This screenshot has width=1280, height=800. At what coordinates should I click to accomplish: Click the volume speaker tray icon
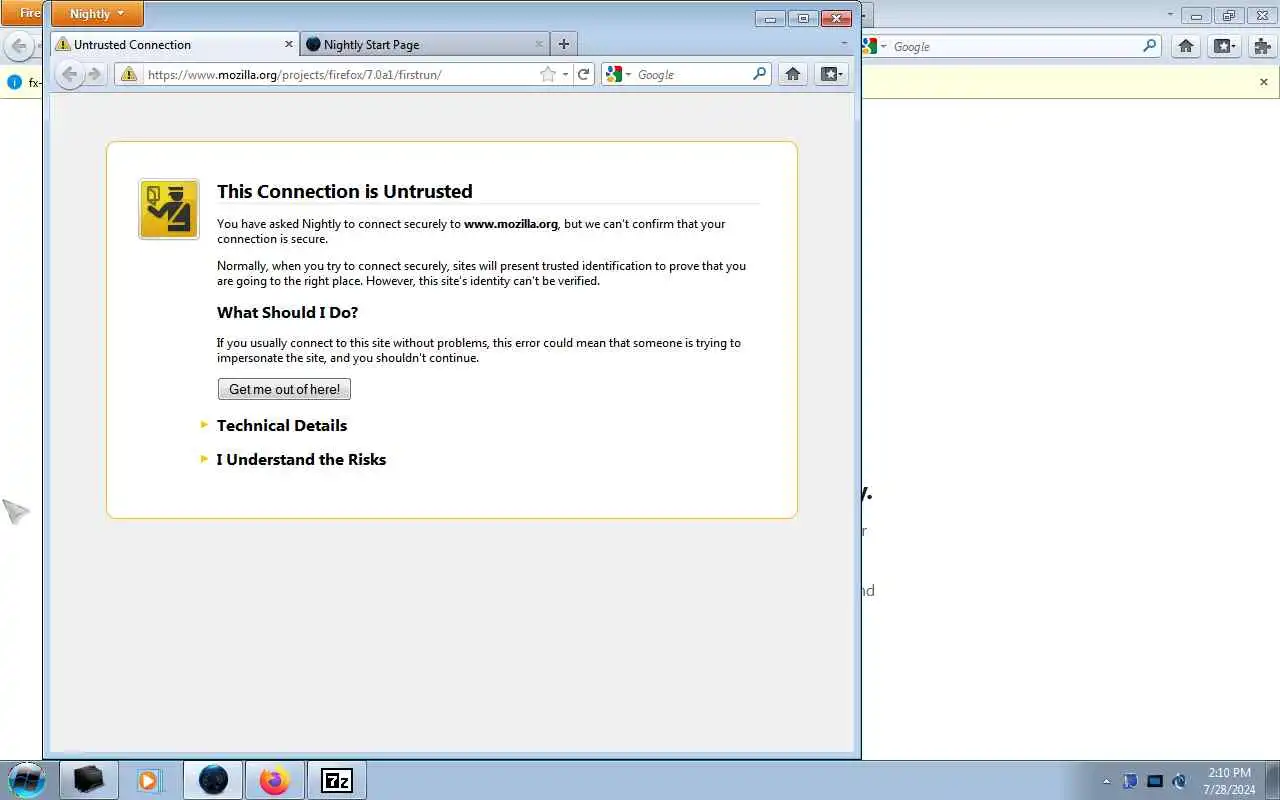[1179, 781]
